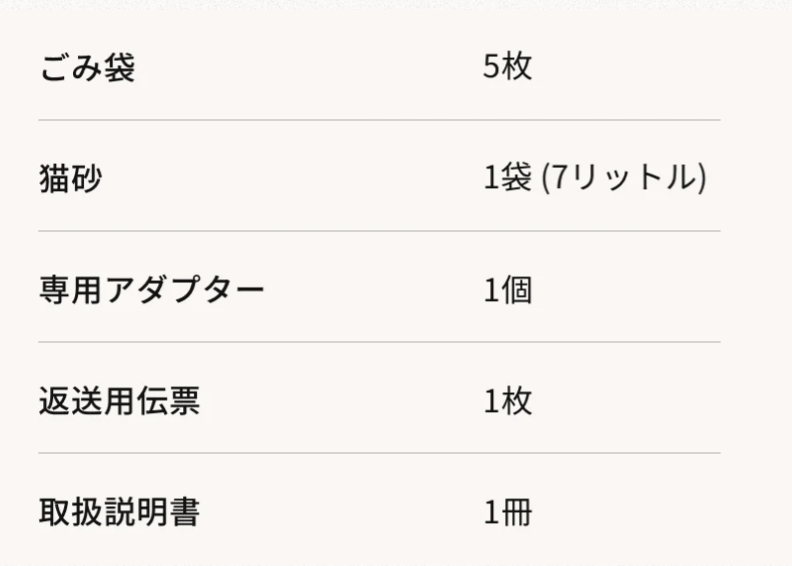Click the digit 5 in 5枚
This screenshot has height=566, width=792.
pyautogui.click(x=491, y=68)
